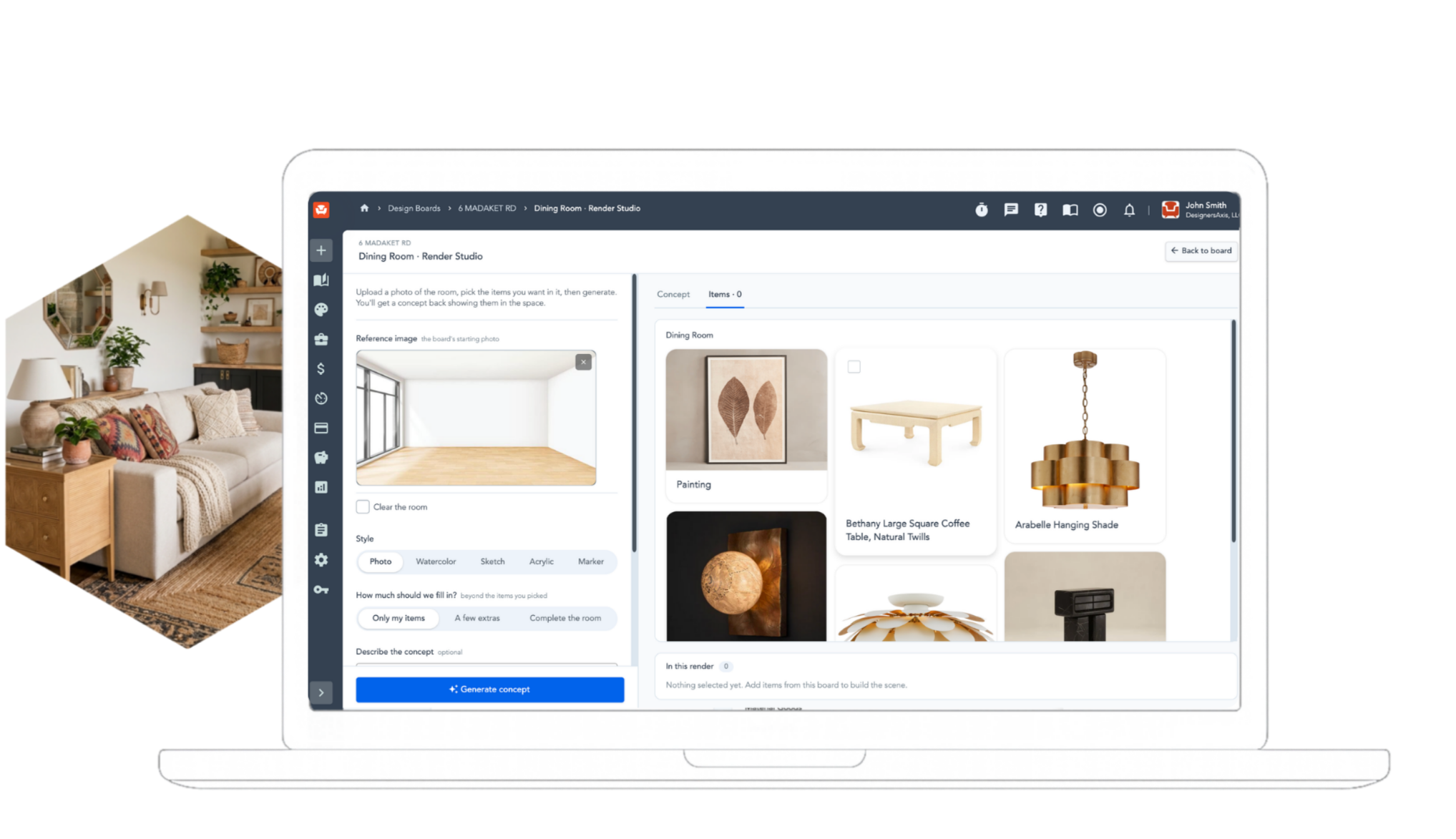Viewport: 1456px width, 839px height.
Task: Open the settings gear in sidebar
Action: click(x=321, y=560)
